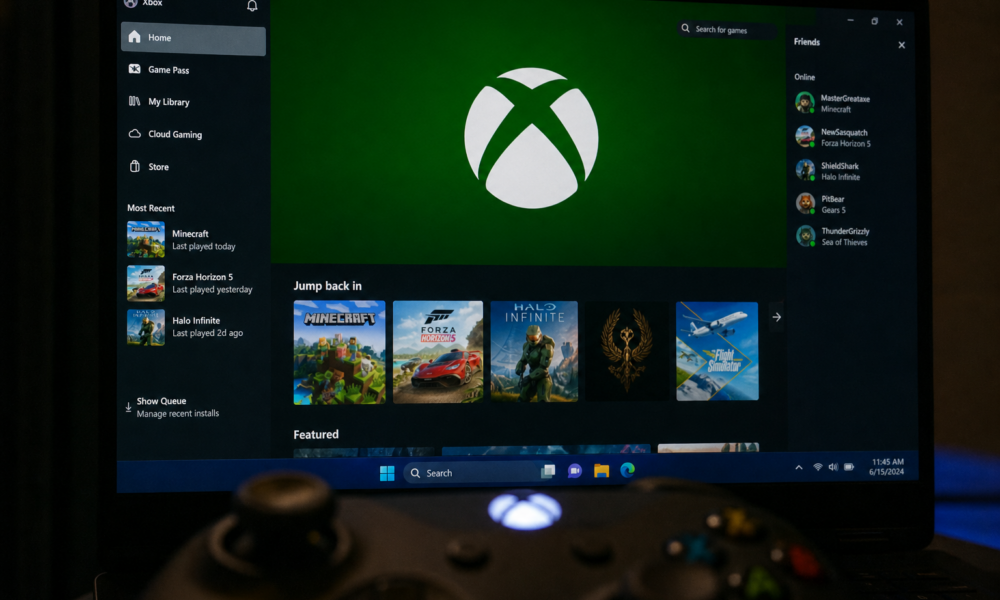The height and width of the screenshot is (600, 1000).
Task: Open PitBear friend avatar
Action: pyautogui.click(x=805, y=203)
